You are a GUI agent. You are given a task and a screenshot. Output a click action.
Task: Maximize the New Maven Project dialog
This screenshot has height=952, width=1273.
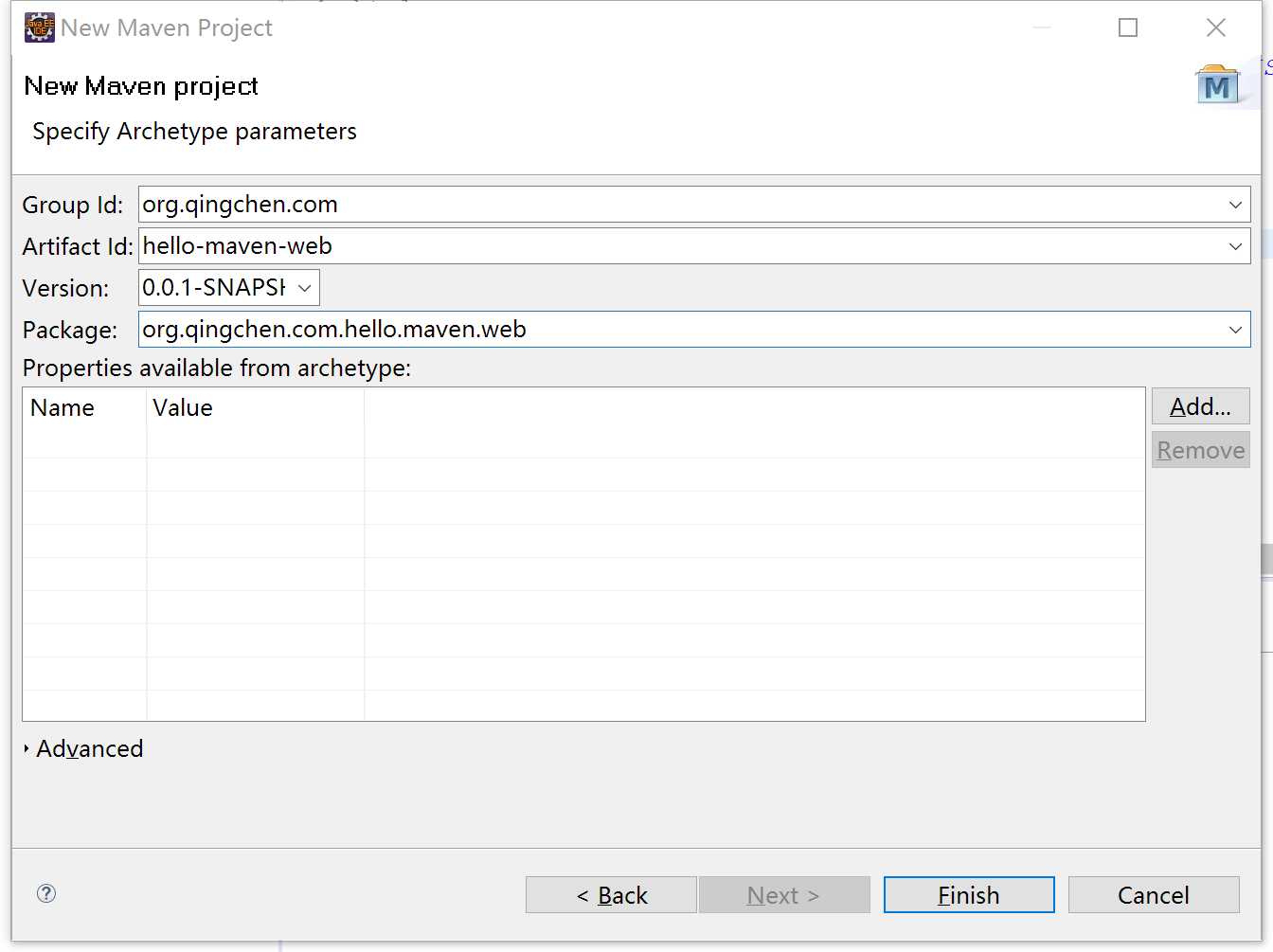click(1128, 27)
